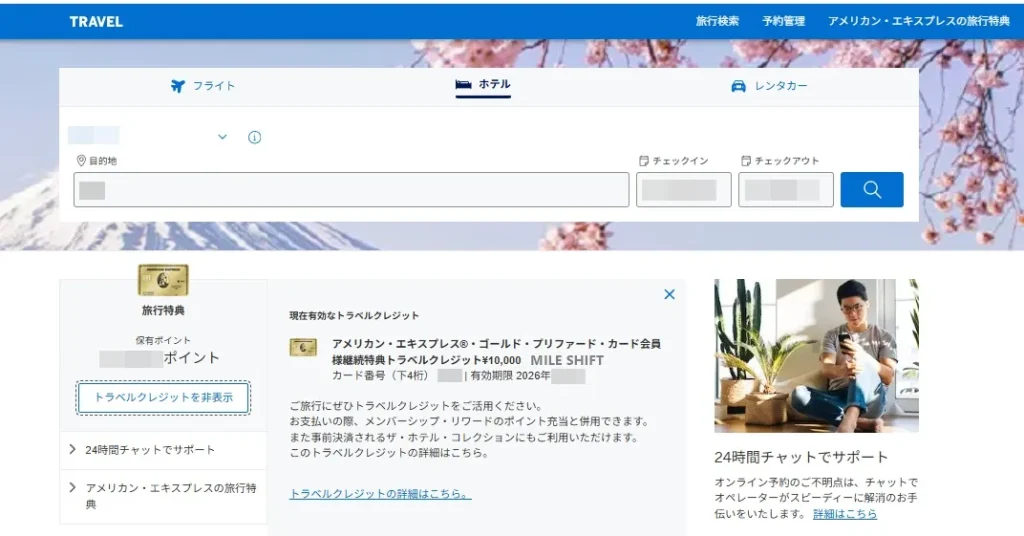The image size is (1024, 536).
Task: Click the destination pin icon
Action: click(x=81, y=161)
